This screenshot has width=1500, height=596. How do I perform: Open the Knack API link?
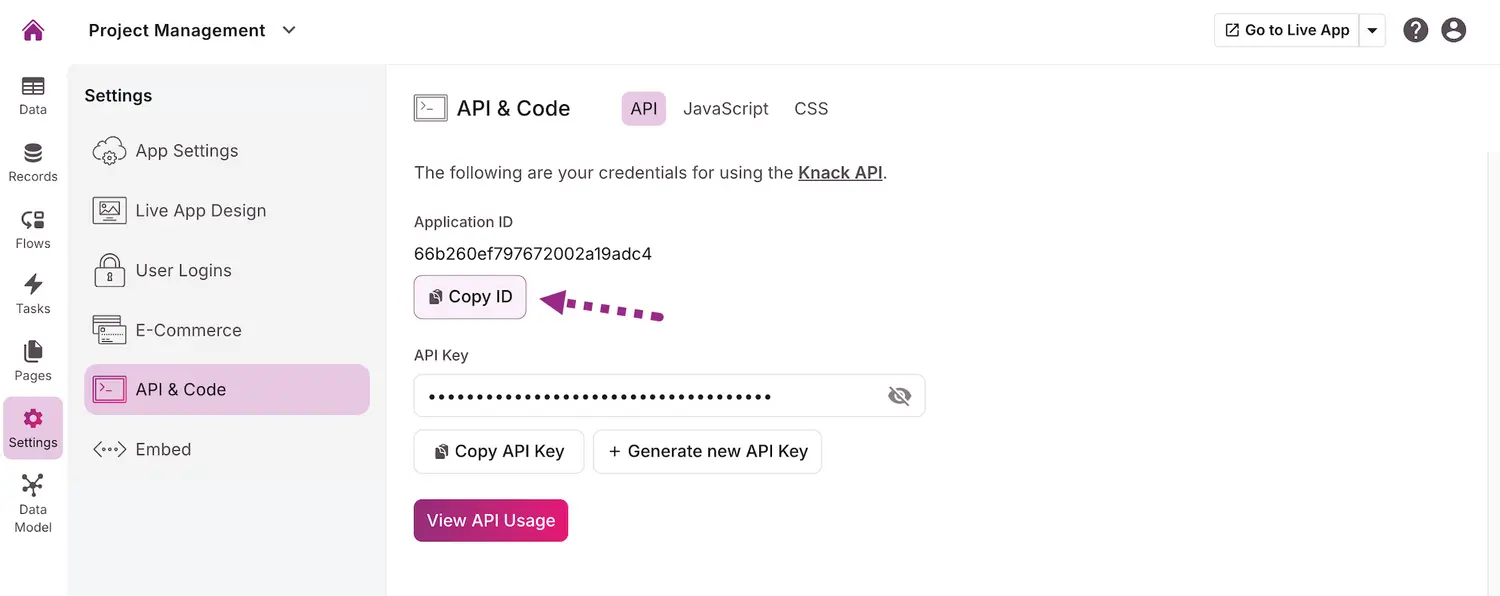[839, 172]
